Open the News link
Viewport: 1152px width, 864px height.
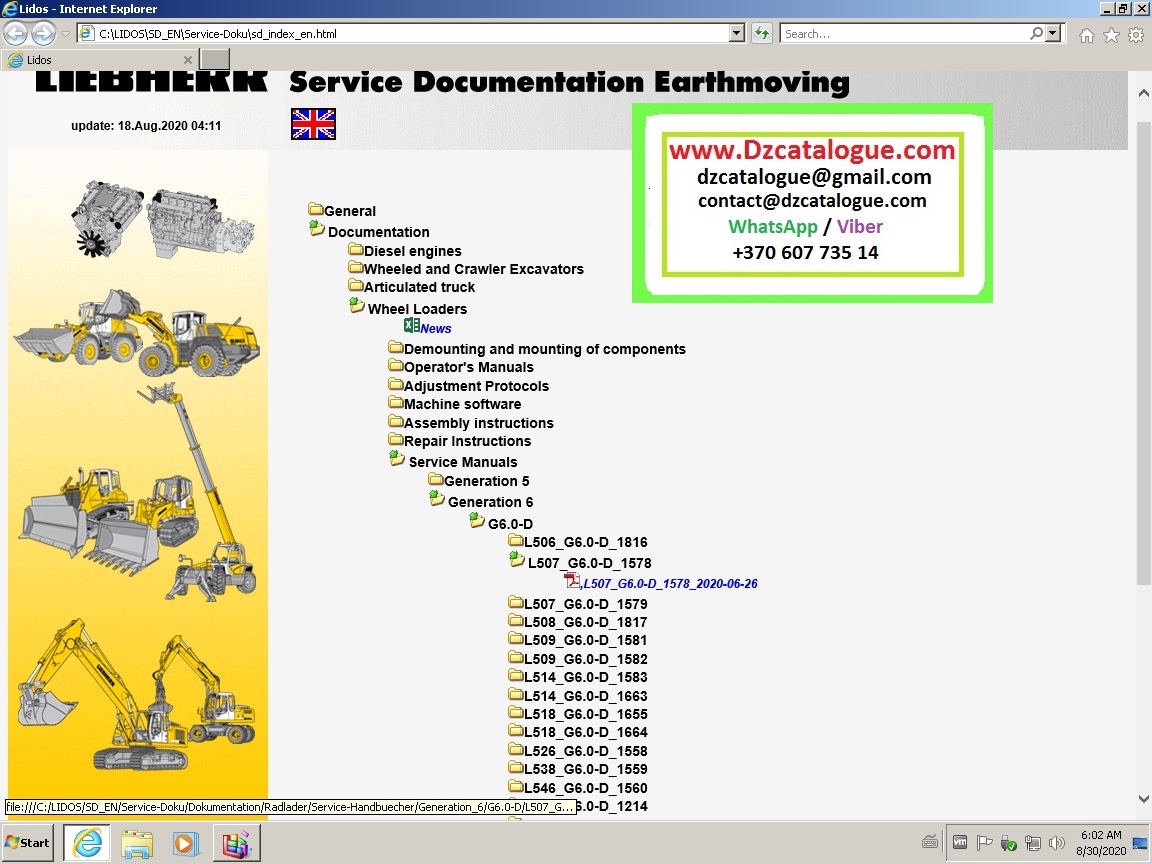click(x=436, y=328)
